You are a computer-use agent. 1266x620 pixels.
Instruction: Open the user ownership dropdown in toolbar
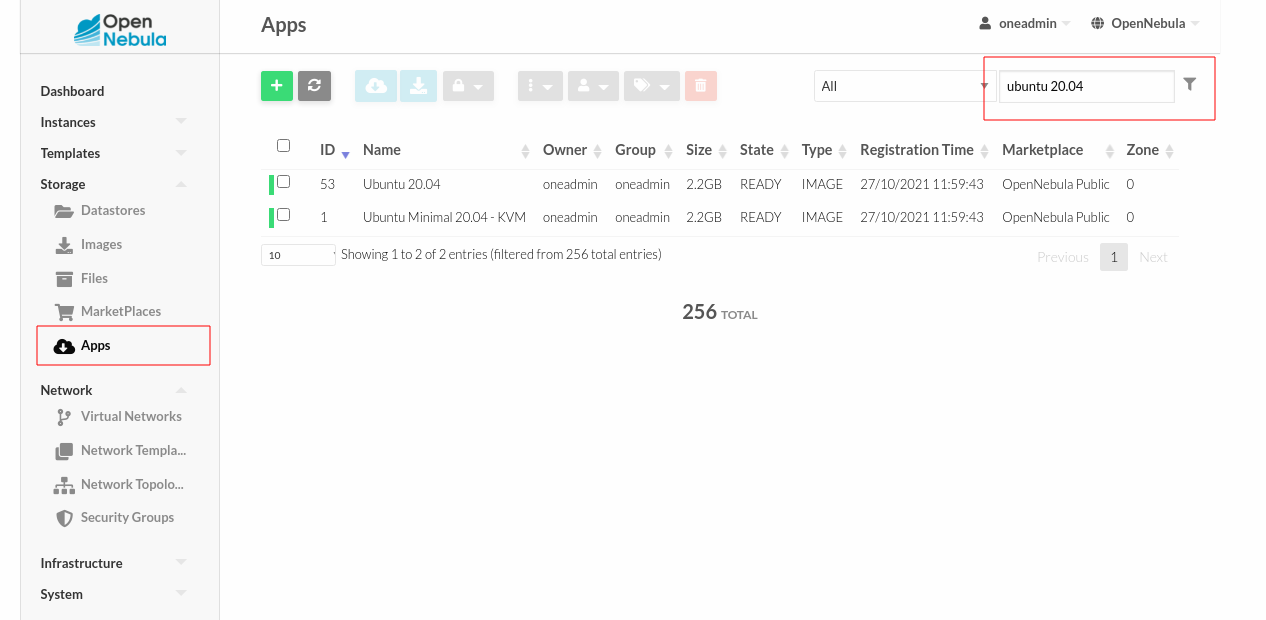pyautogui.click(x=593, y=86)
